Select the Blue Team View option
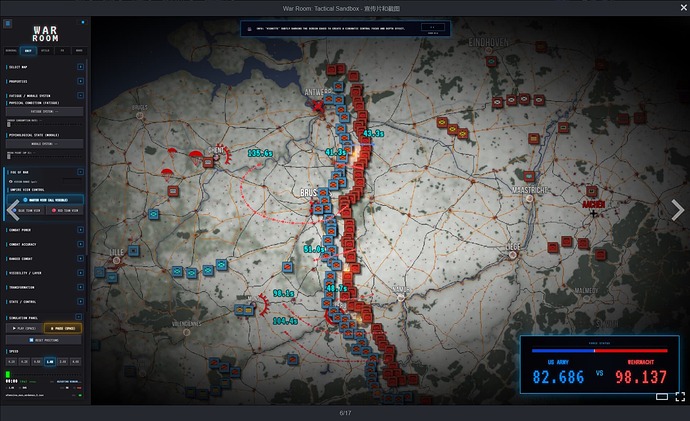Screen dimensions: 690x421 26,211
